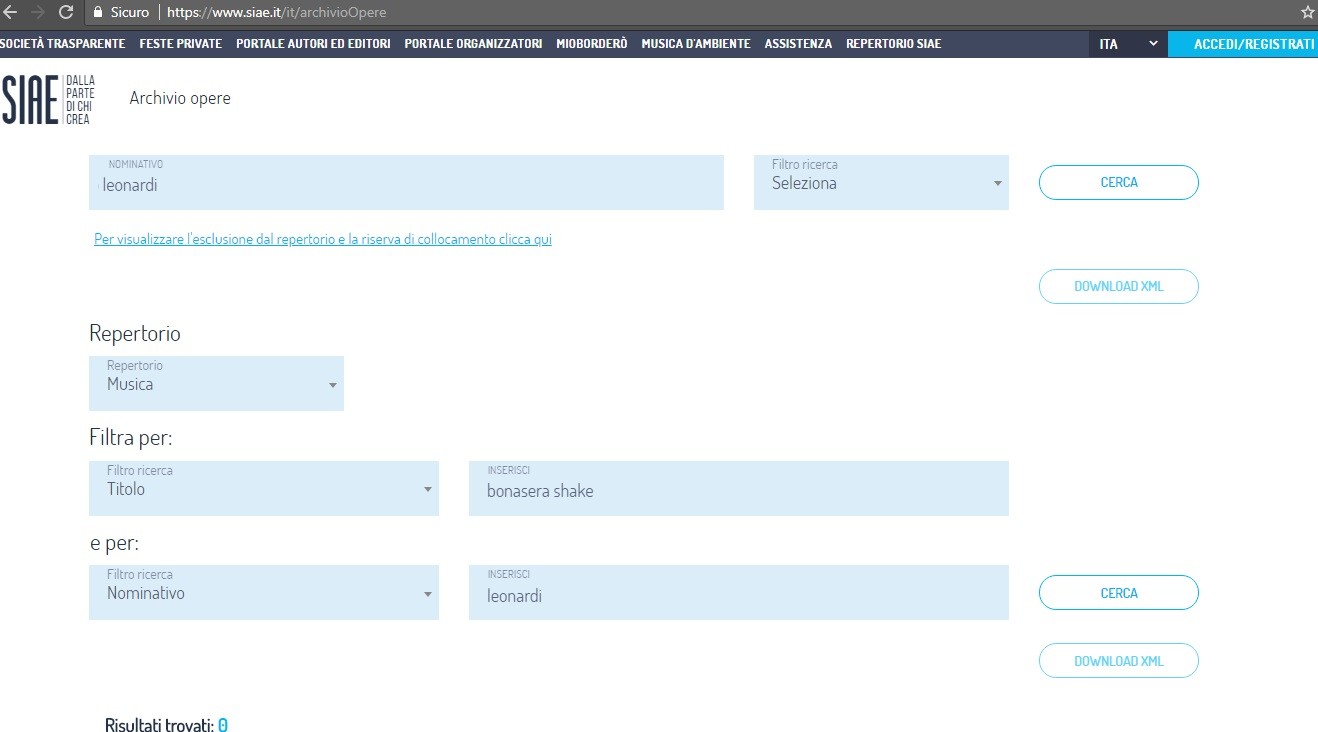
Task: Click the browser back arrow
Action: pyautogui.click(x=10, y=13)
